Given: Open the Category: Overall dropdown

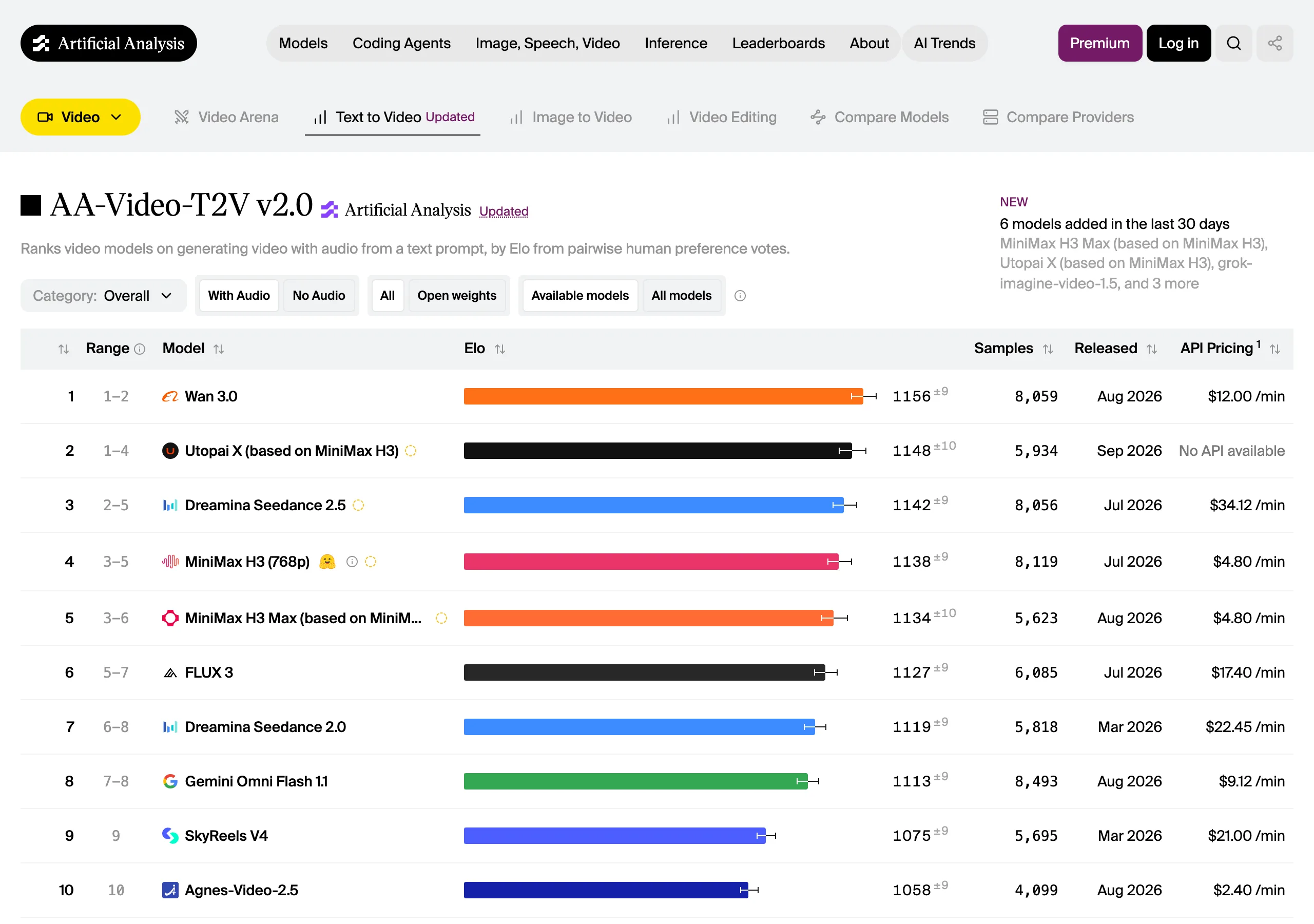Looking at the screenshot, I should pos(104,295).
